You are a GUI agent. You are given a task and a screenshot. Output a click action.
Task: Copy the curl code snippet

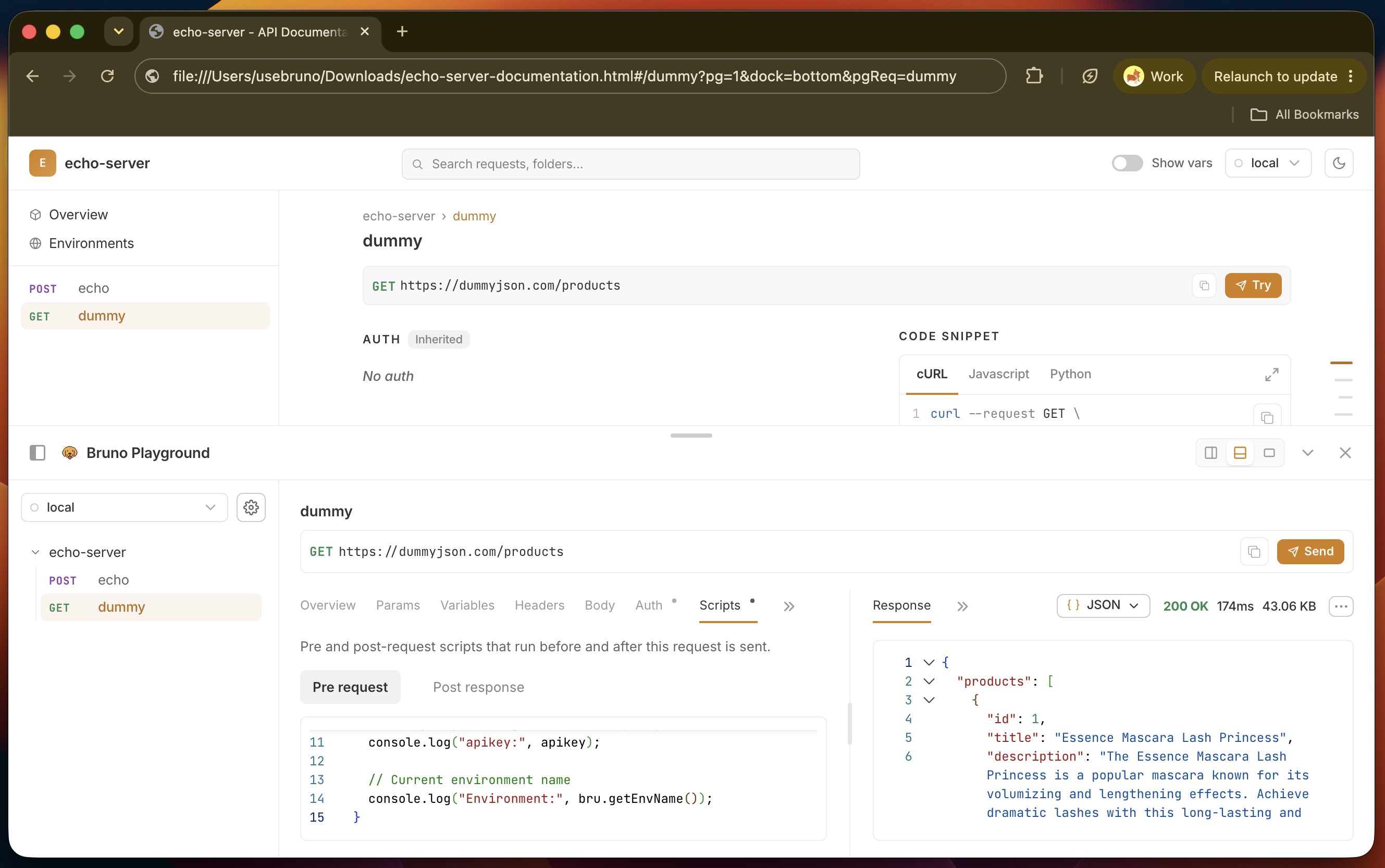point(1267,417)
